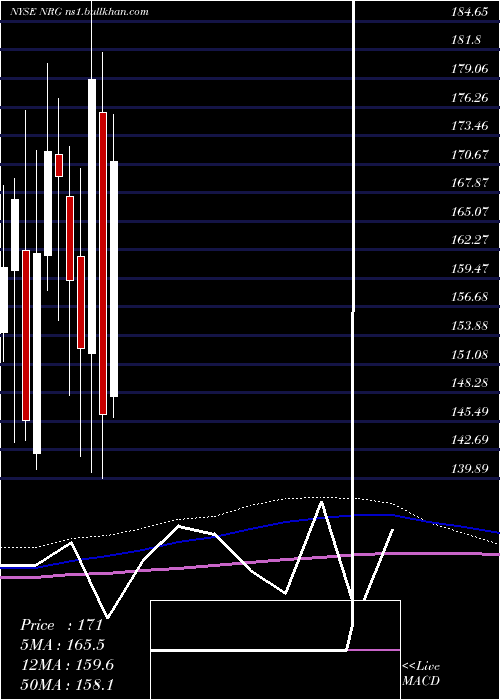Click the 184.65 price axis label
The width and height of the screenshot is (500, 700).
[x=469, y=12]
